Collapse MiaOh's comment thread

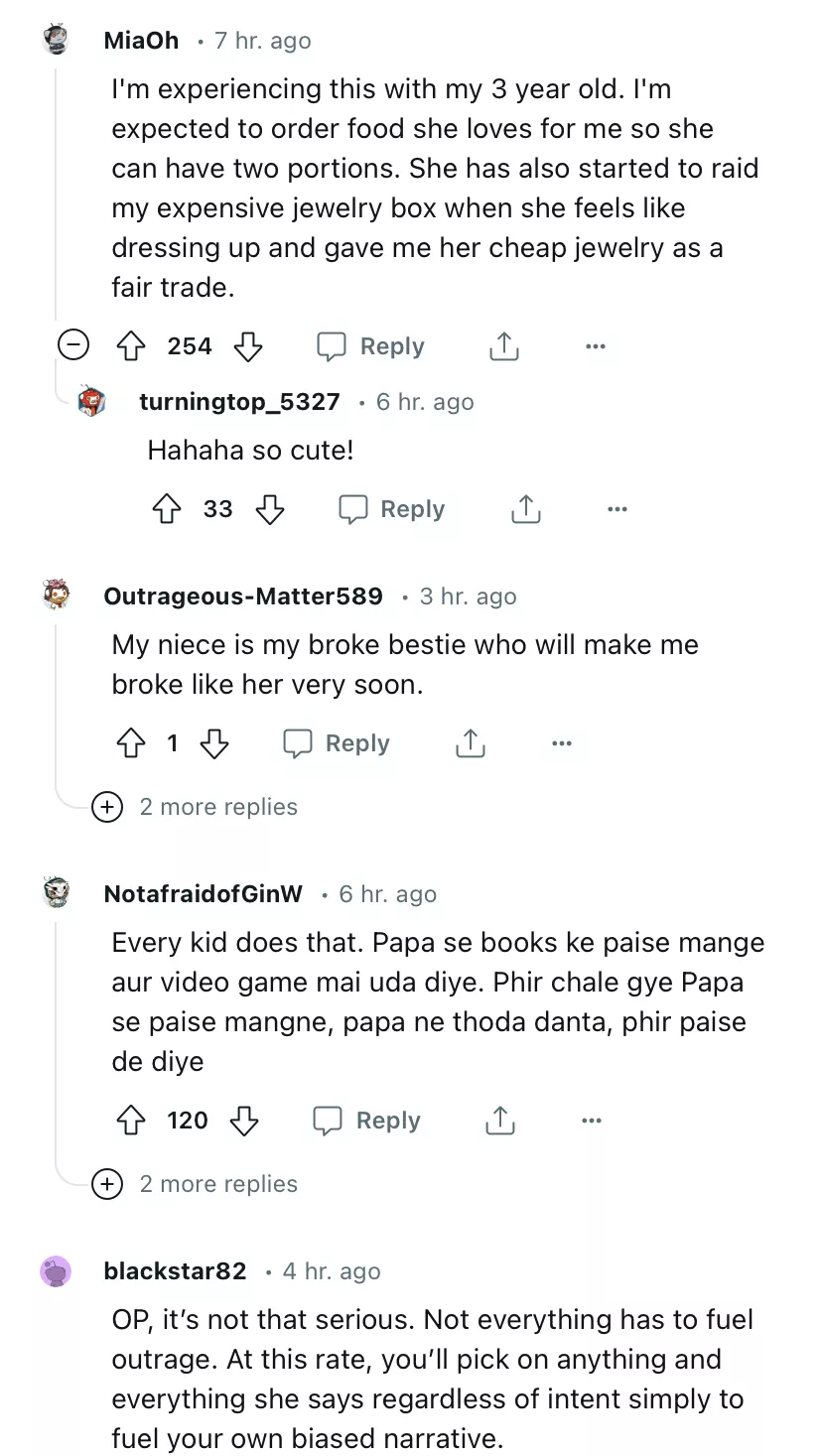72,345
